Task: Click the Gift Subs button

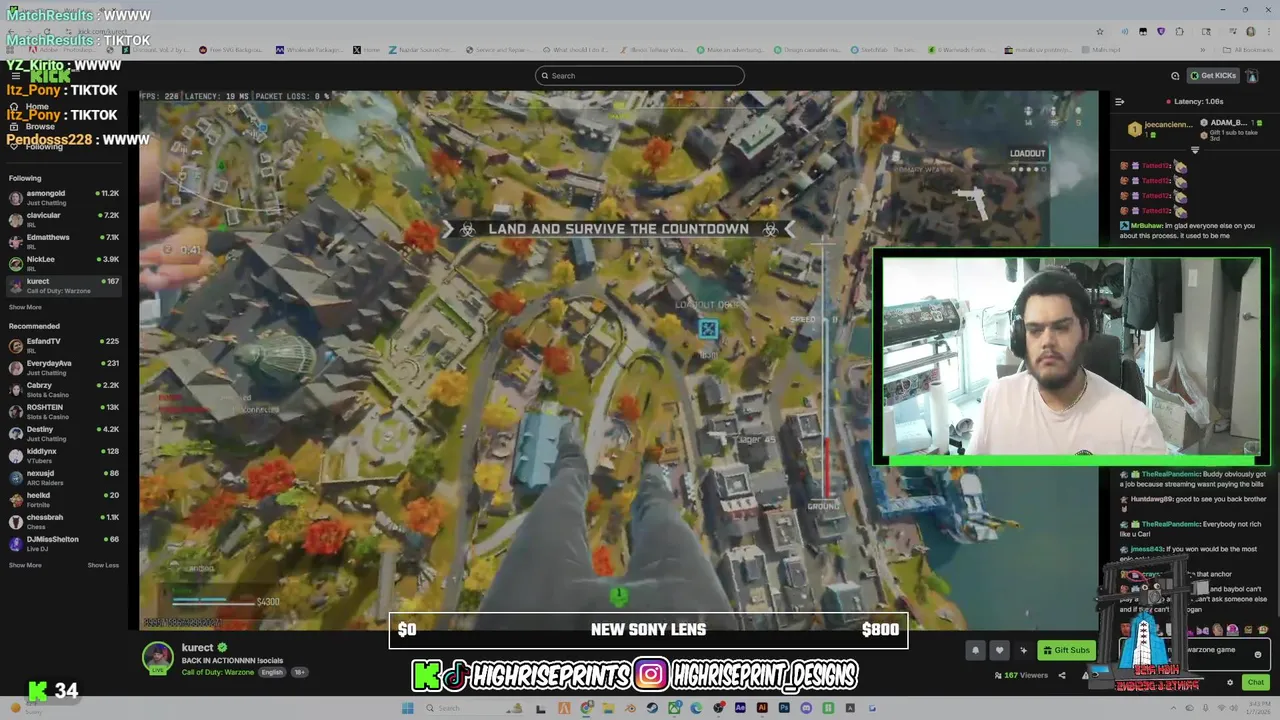Action: pos(1067,650)
